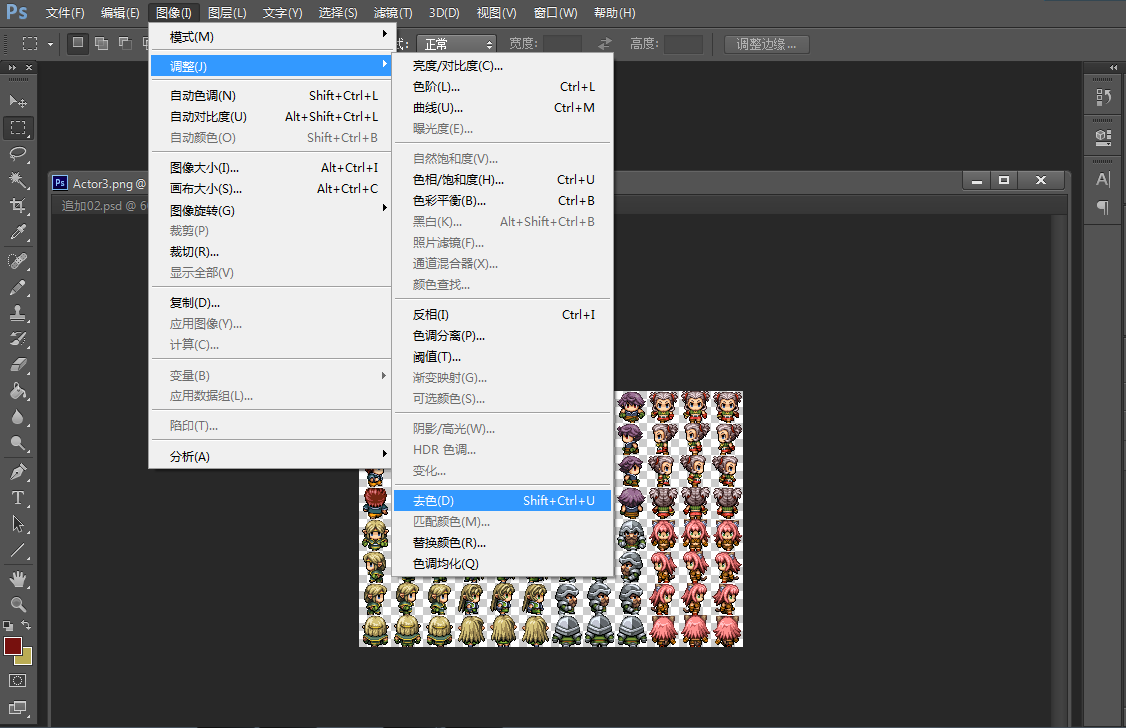The height and width of the screenshot is (728, 1126).
Task: Expand the 分析(A) submenu
Action: [x=270, y=457]
